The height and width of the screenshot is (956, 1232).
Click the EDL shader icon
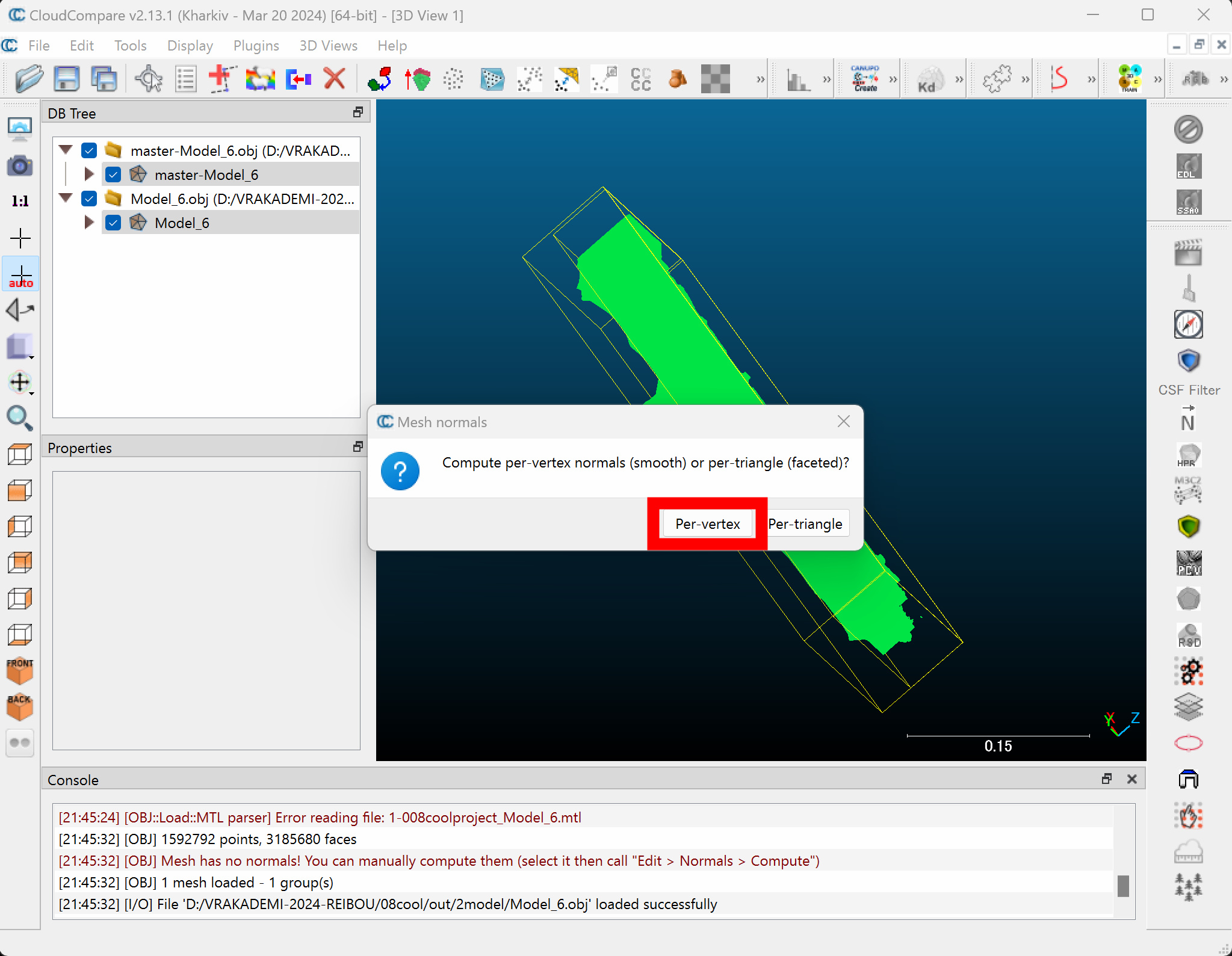click(x=1188, y=166)
